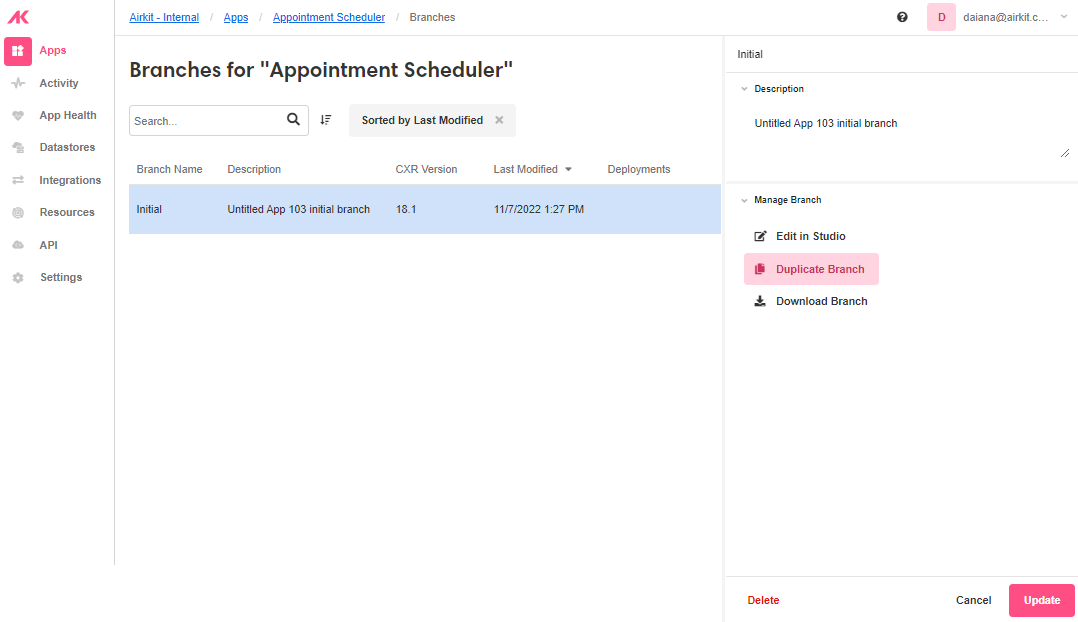Remove the Sorted by Last Modified filter

pyautogui.click(x=499, y=120)
